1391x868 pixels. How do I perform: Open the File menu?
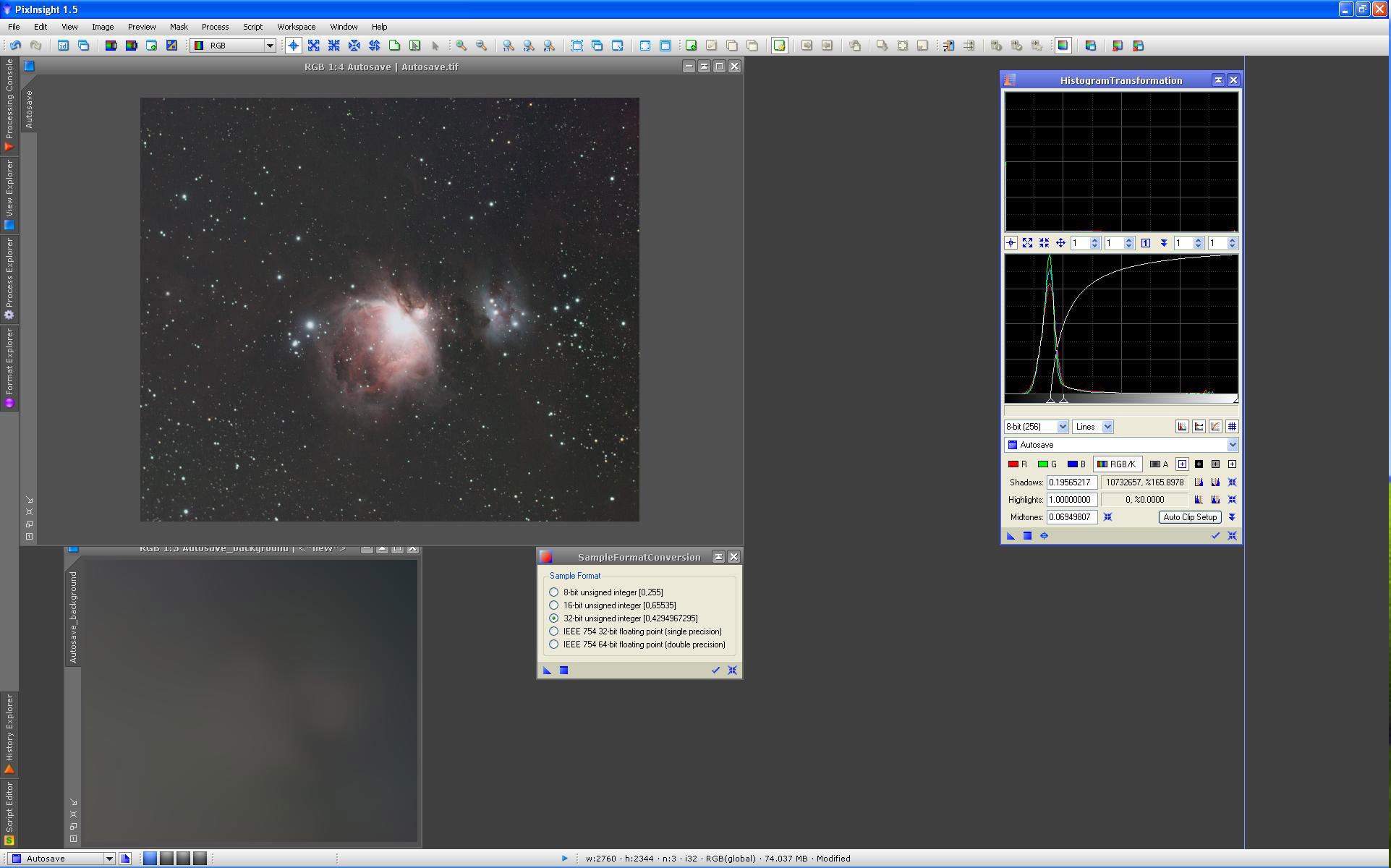tap(14, 27)
